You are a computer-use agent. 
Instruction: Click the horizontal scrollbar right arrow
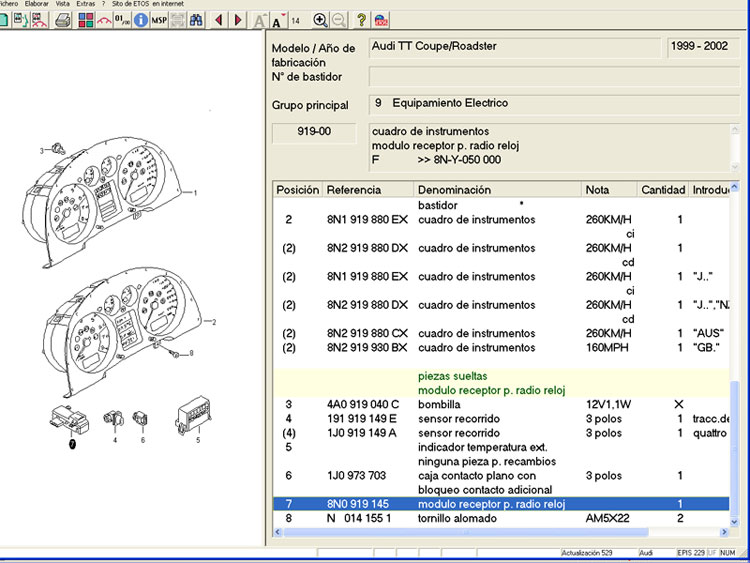pos(724,534)
